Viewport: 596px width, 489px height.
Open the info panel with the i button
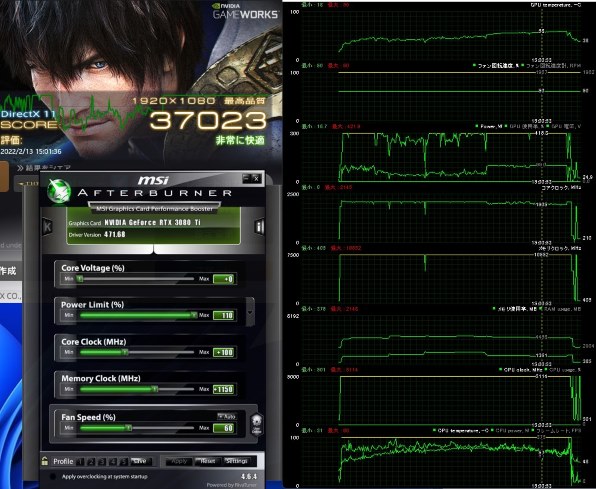(x=259, y=227)
